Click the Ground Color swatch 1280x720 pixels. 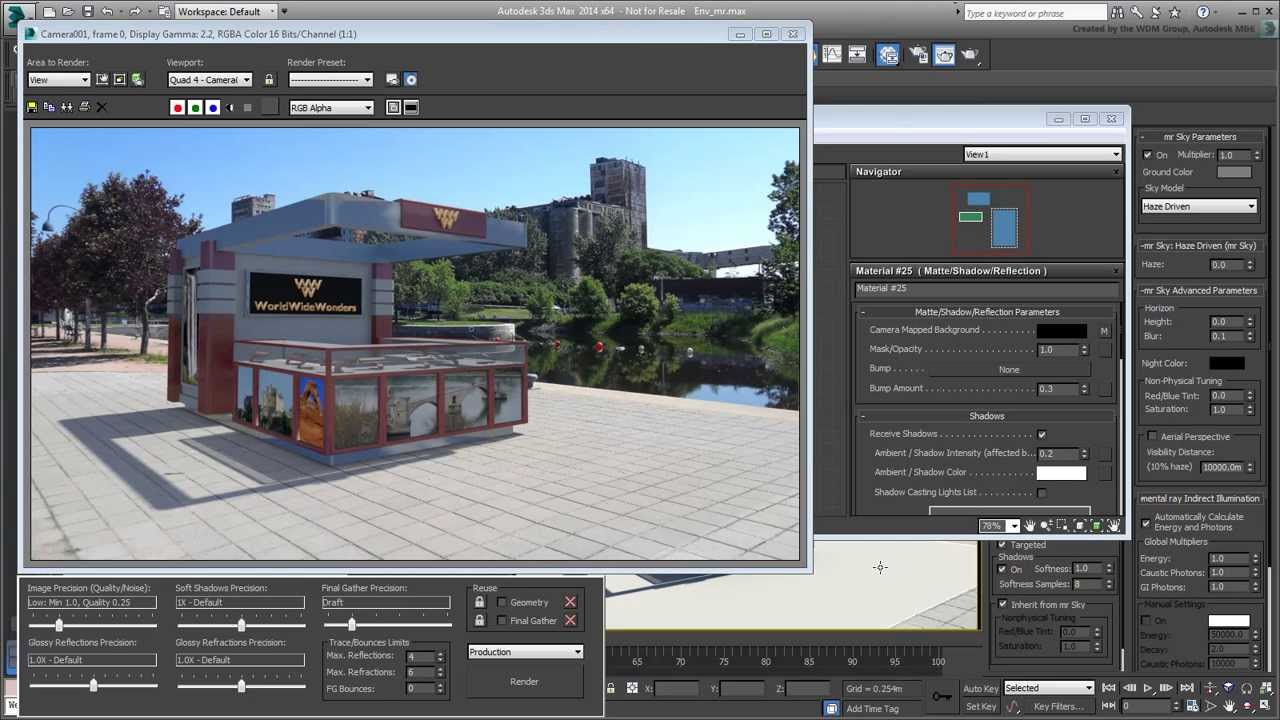pos(1234,172)
